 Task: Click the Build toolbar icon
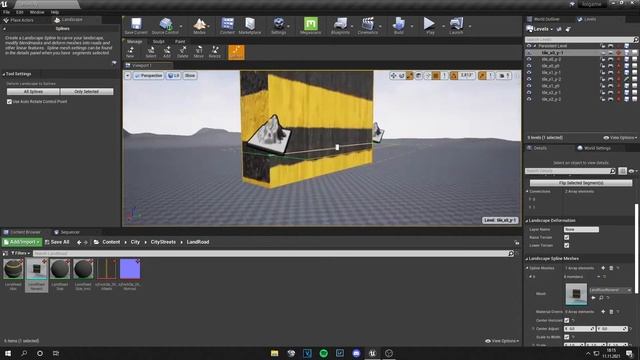click(399, 26)
